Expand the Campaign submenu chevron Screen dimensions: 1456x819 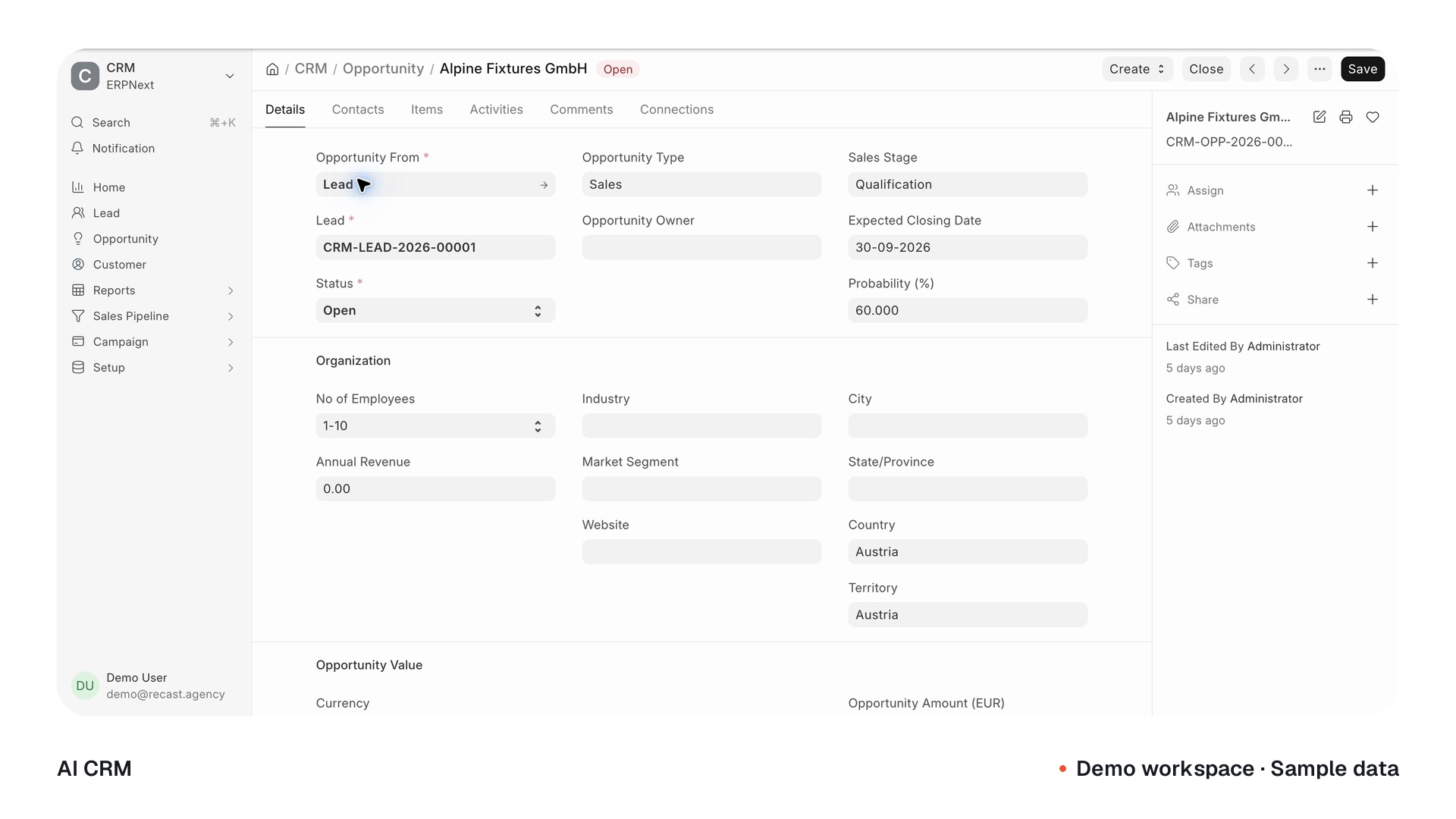231,342
